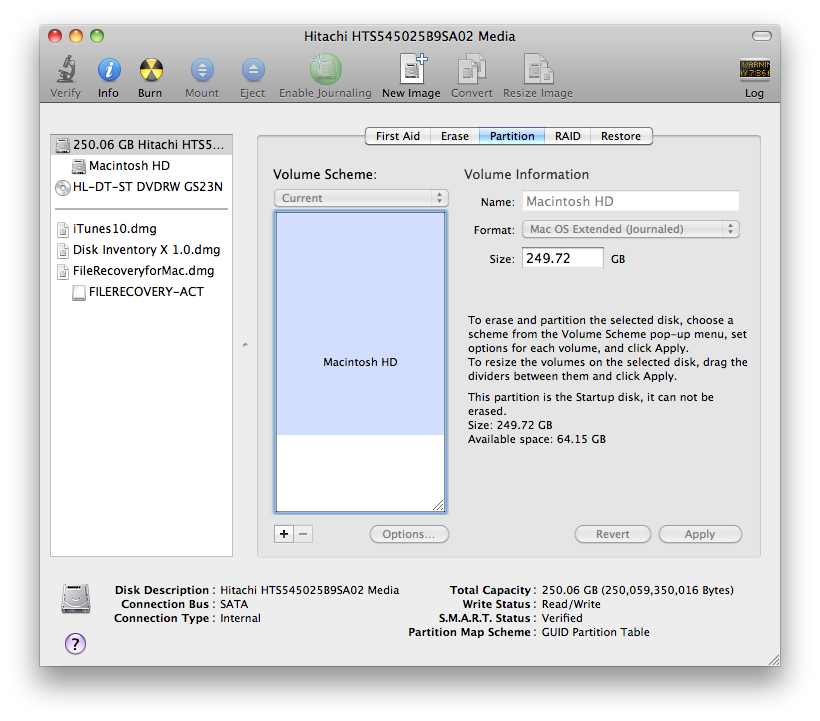Screen dimensions: 820x721
Task: Click the sidebar splitter handle dot
Action: pos(245,345)
